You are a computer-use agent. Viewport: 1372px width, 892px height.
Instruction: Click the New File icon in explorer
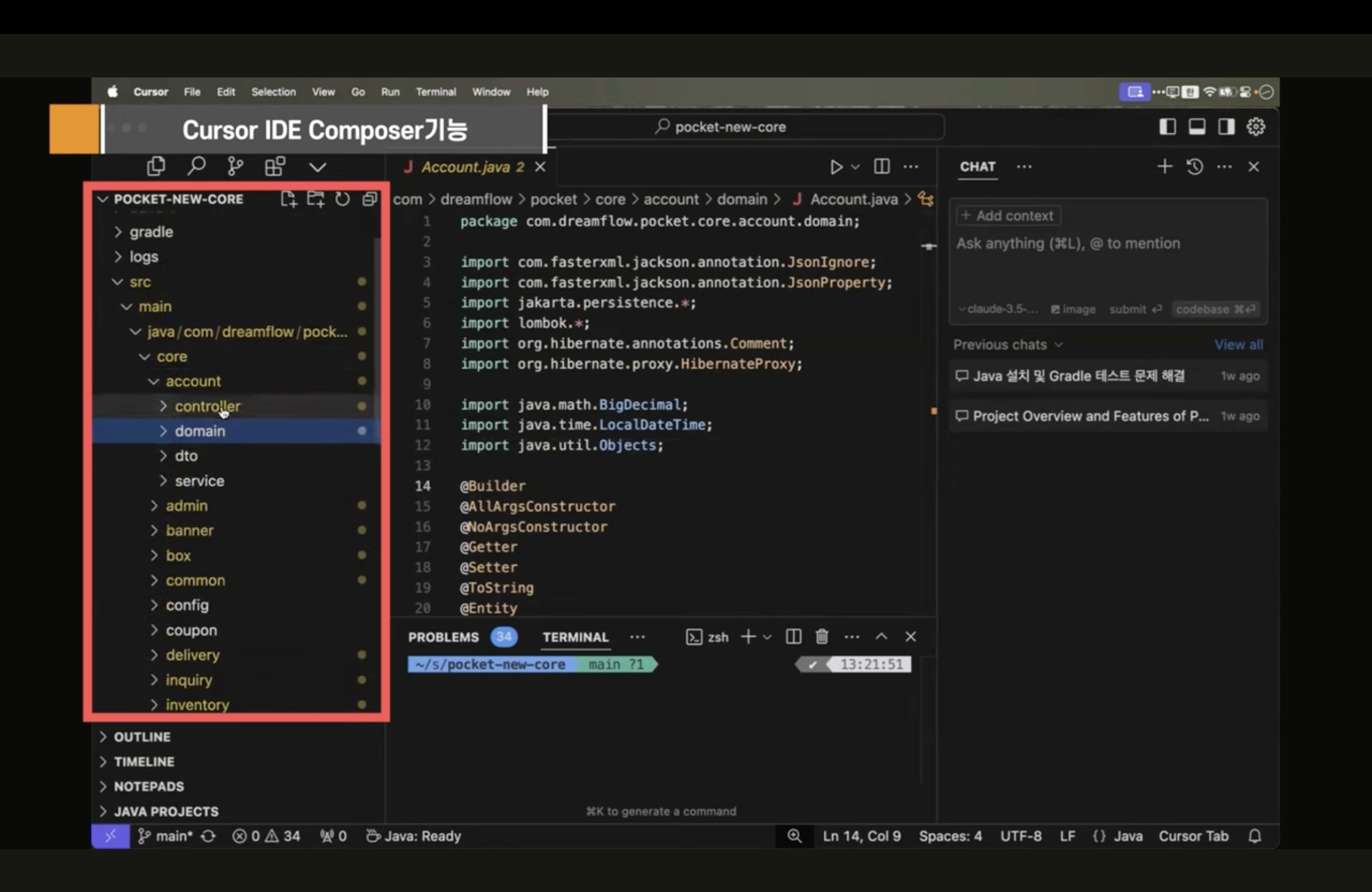pyautogui.click(x=288, y=199)
